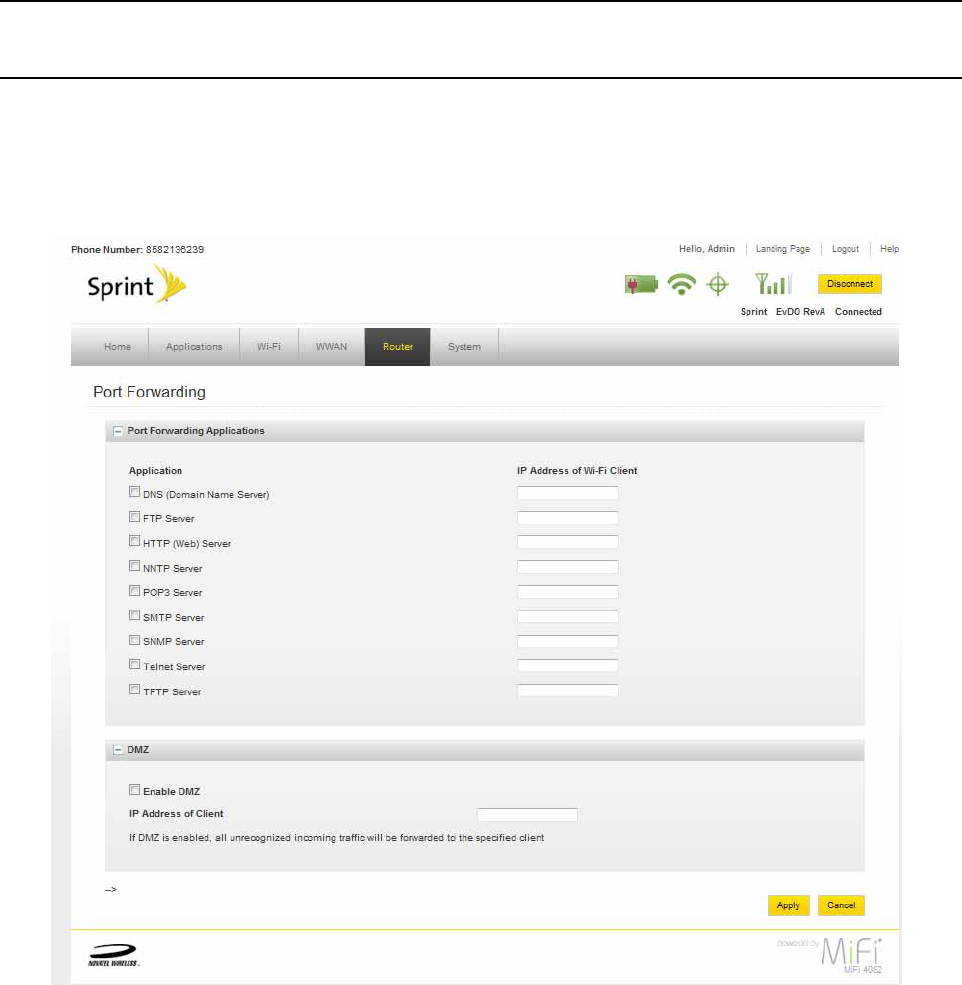Screen dimensions: 962x985
Task: Click the "EvDO RevA" network label
Action: pos(800,312)
